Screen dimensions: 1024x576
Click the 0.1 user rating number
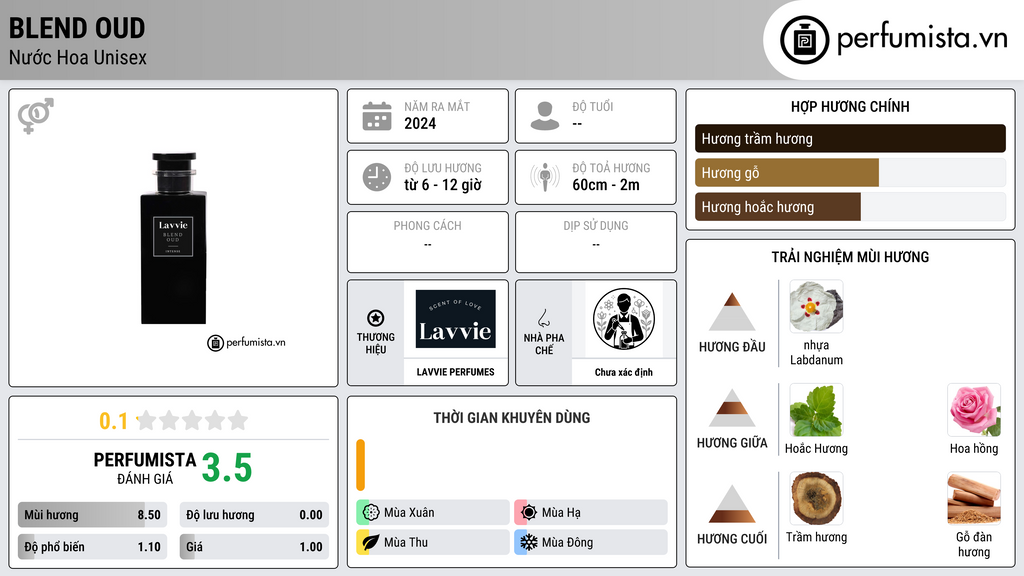pos(114,421)
